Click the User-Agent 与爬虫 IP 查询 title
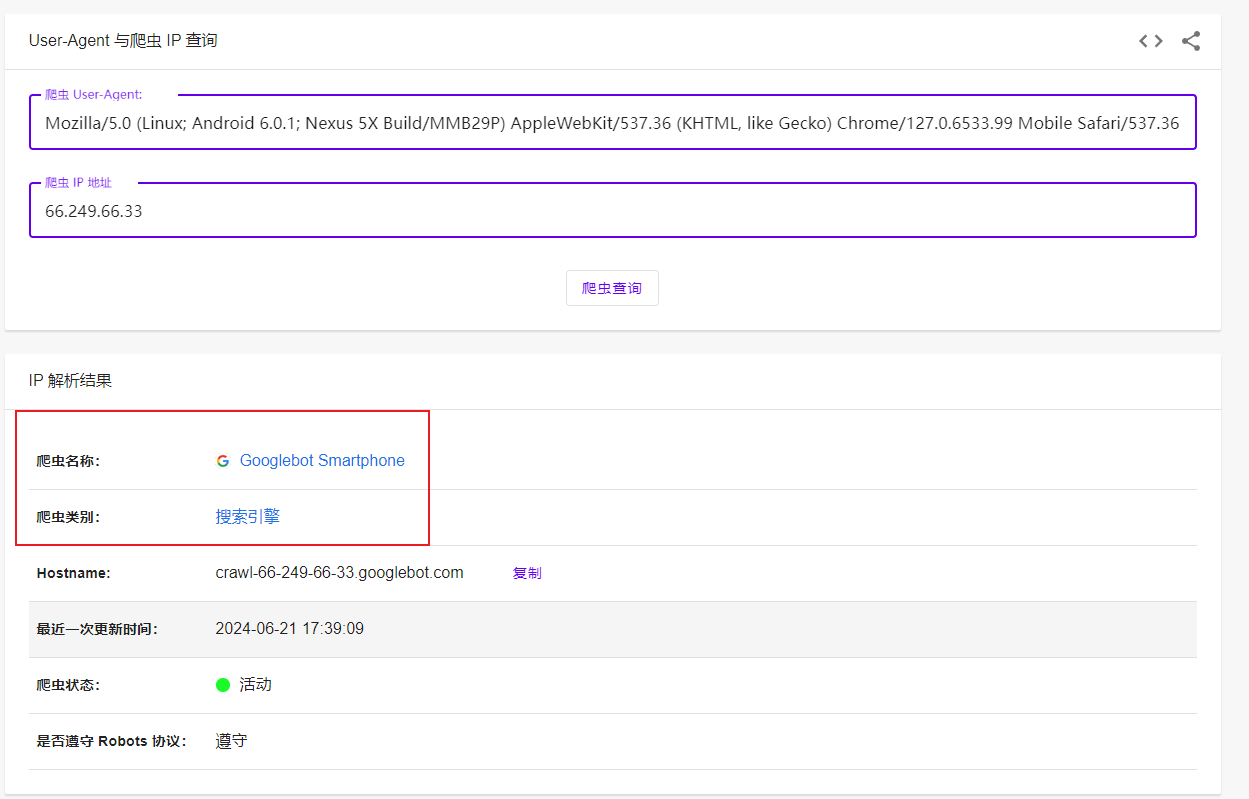 [123, 41]
